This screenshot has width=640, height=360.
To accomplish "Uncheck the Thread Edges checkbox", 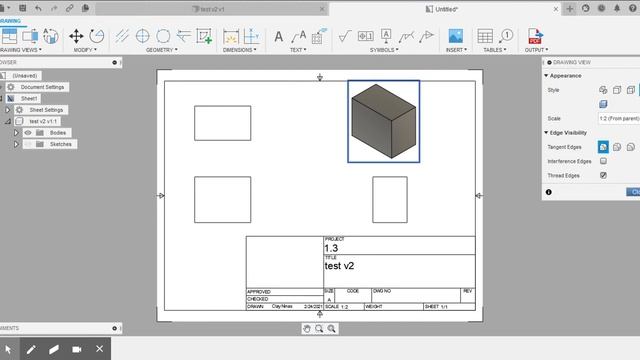I will tap(603, 175).
